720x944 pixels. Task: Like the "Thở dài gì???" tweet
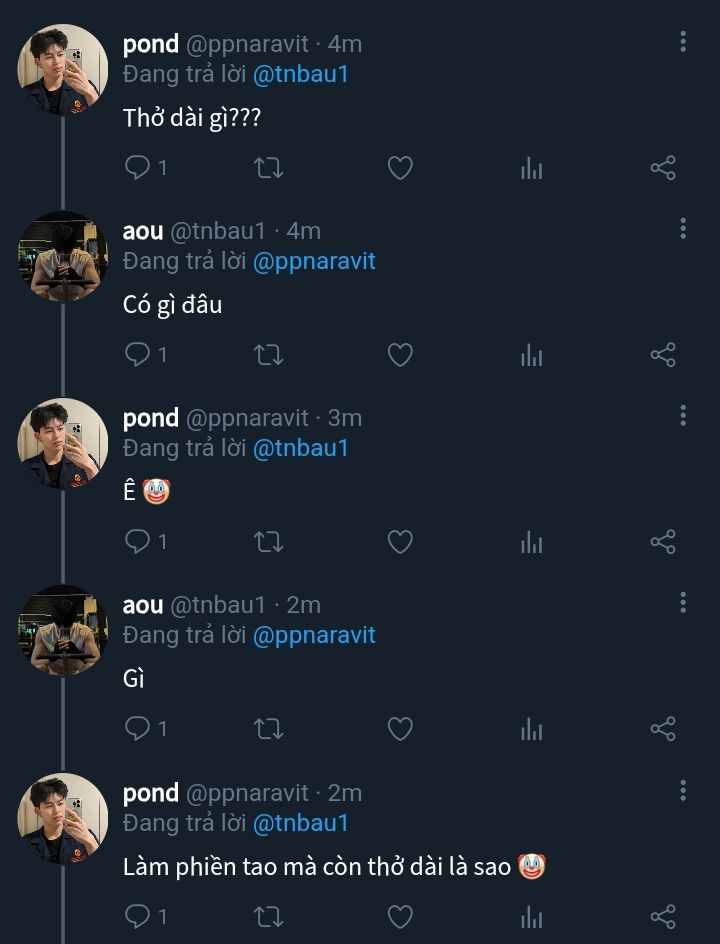[x=400, y=167]
